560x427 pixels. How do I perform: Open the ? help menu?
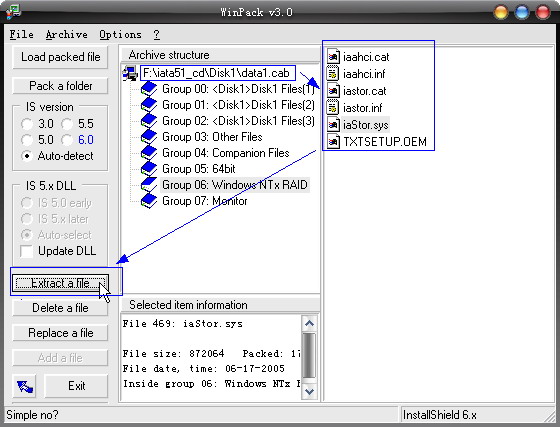156,34
